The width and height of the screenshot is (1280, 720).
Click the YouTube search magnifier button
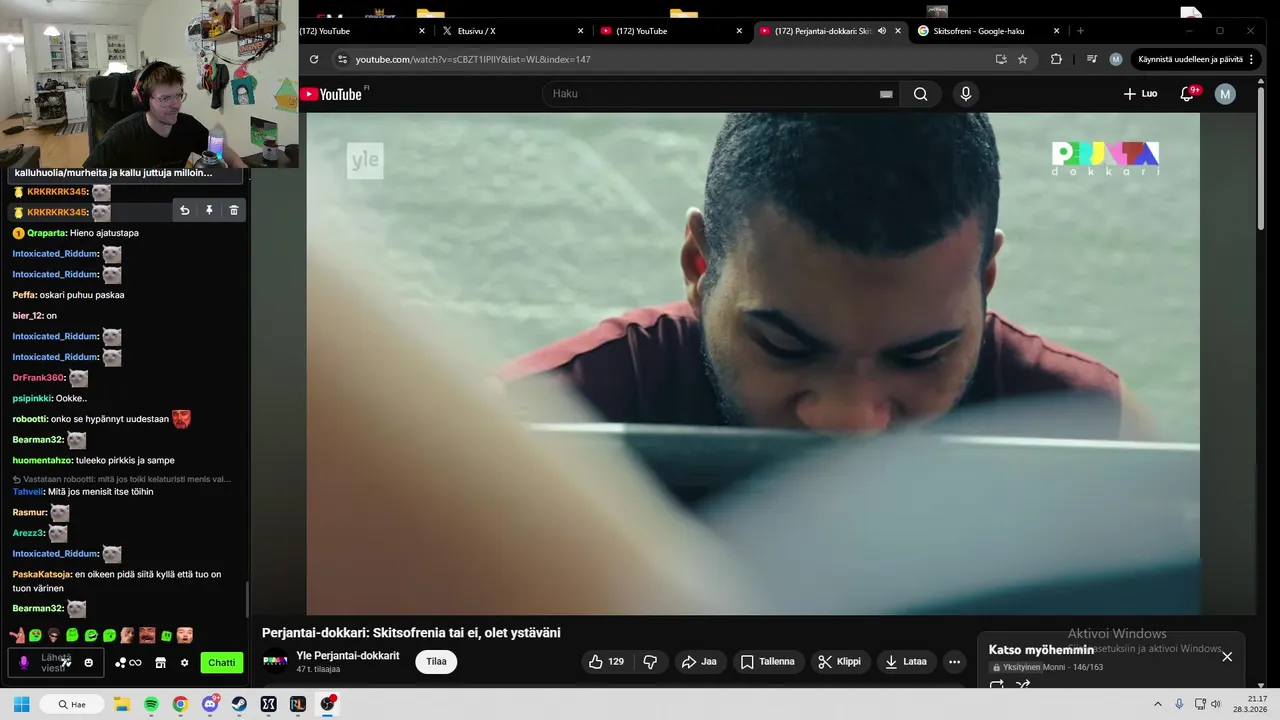(920, 94)
